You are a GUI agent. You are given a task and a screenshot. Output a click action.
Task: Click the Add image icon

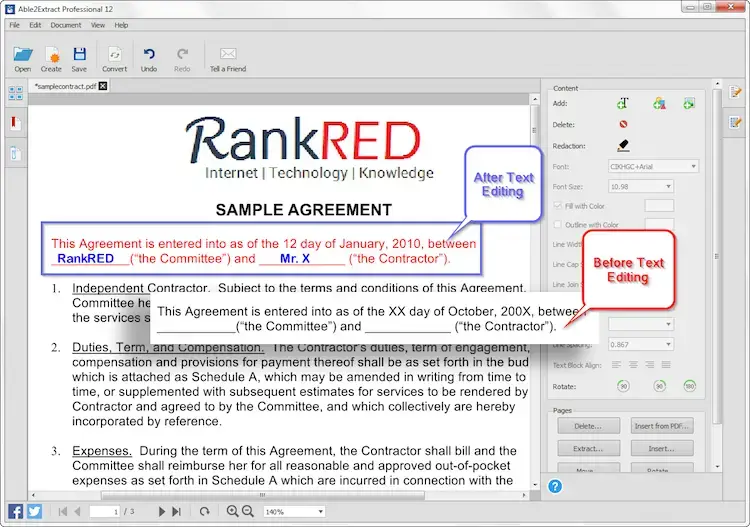coord(689,103)
